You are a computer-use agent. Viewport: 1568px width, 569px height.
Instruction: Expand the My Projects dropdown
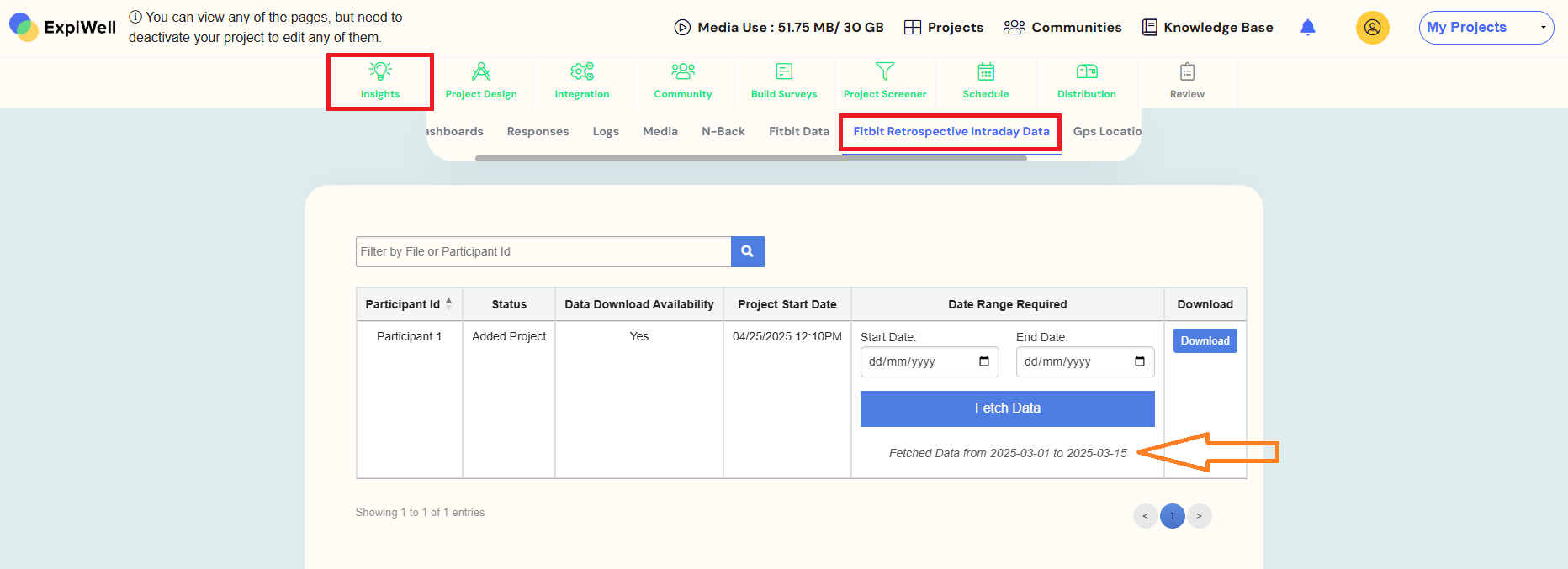[1486, 28]
